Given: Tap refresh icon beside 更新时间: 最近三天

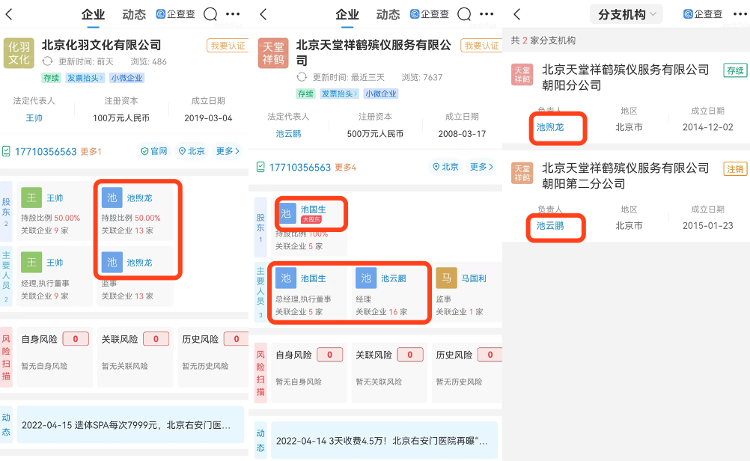Looking at the screenshot, I should click(x=301, y=77).
